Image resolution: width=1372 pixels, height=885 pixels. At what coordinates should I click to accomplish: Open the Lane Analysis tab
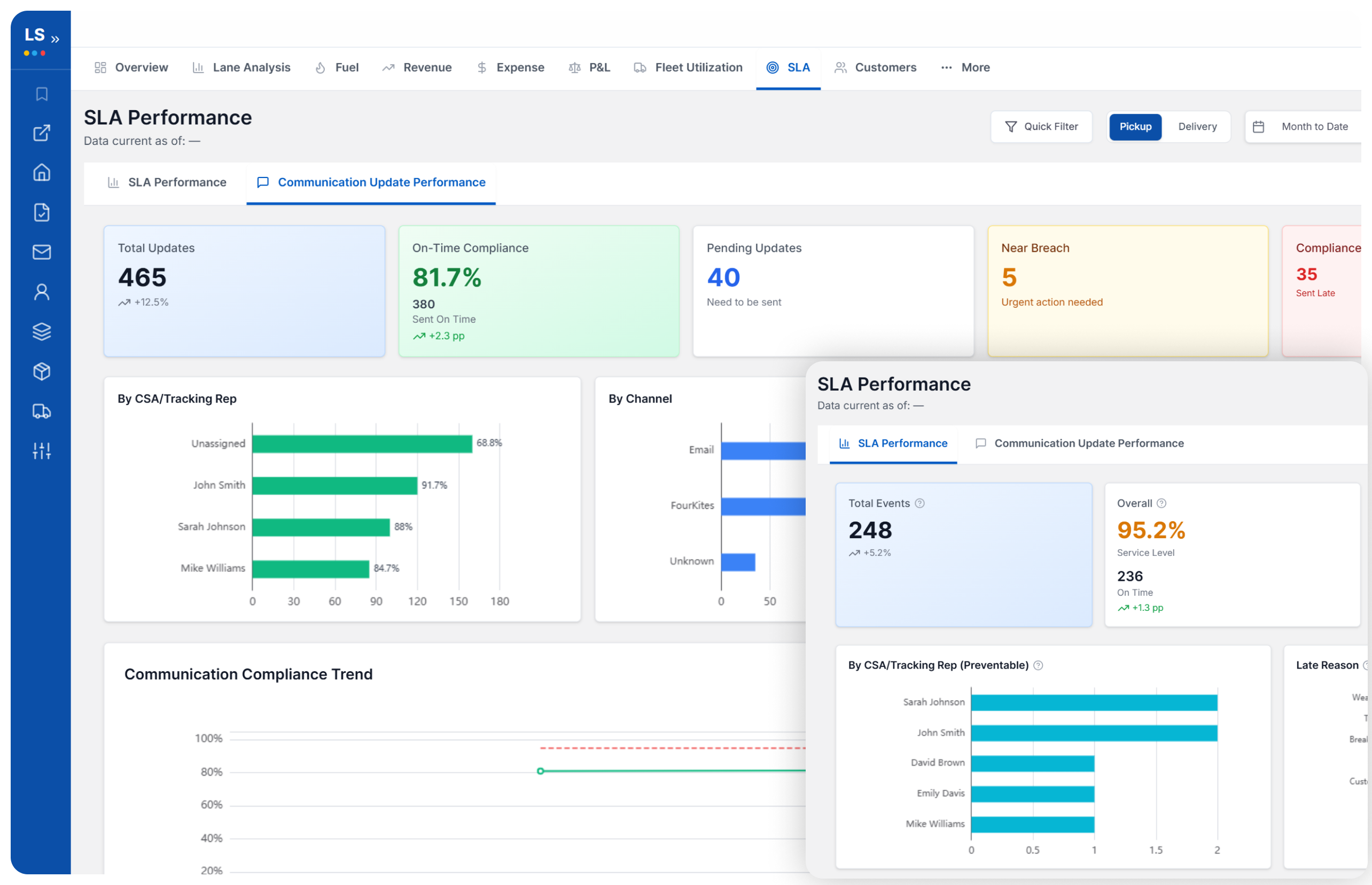coord(241,67)
